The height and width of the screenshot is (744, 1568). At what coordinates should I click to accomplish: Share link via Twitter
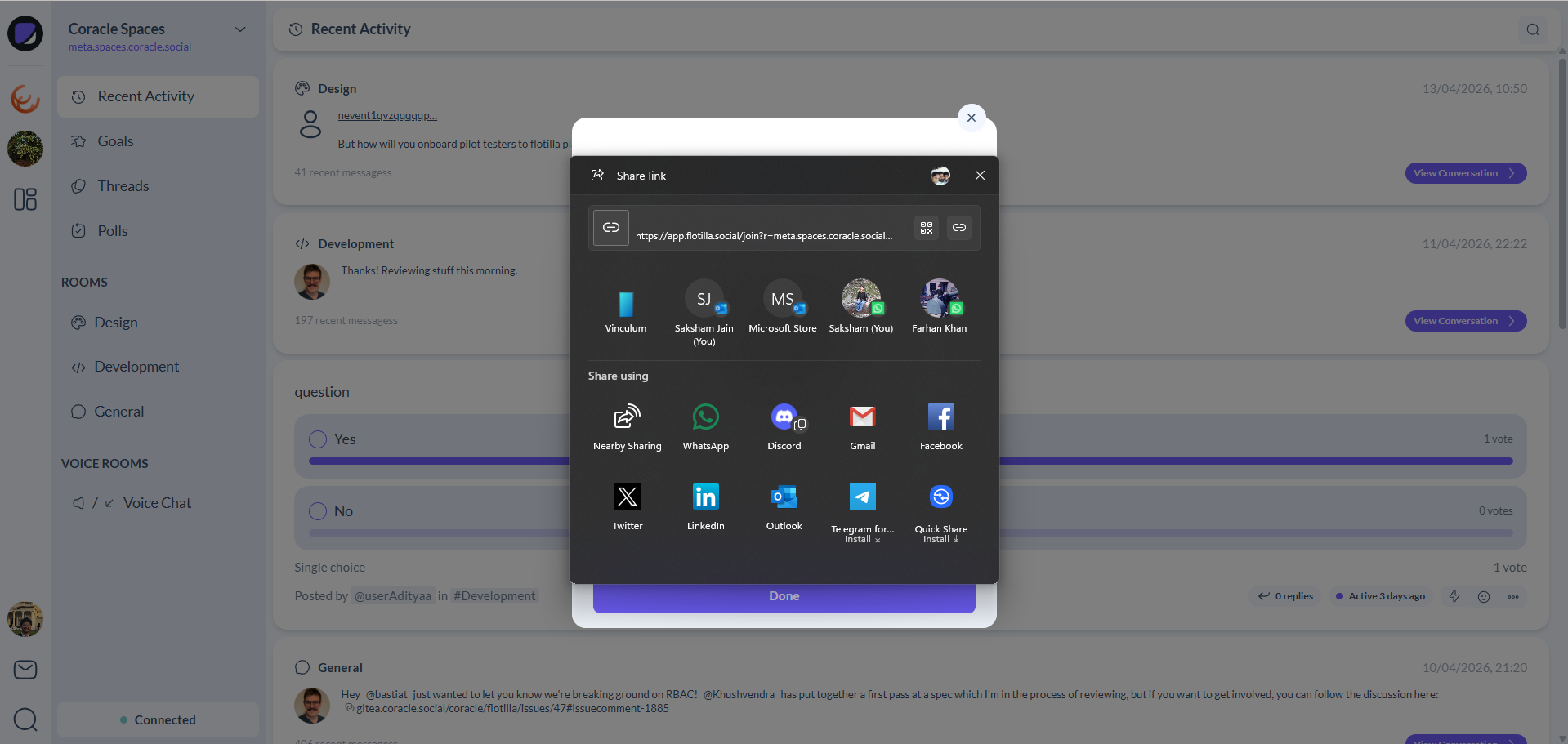627,507
